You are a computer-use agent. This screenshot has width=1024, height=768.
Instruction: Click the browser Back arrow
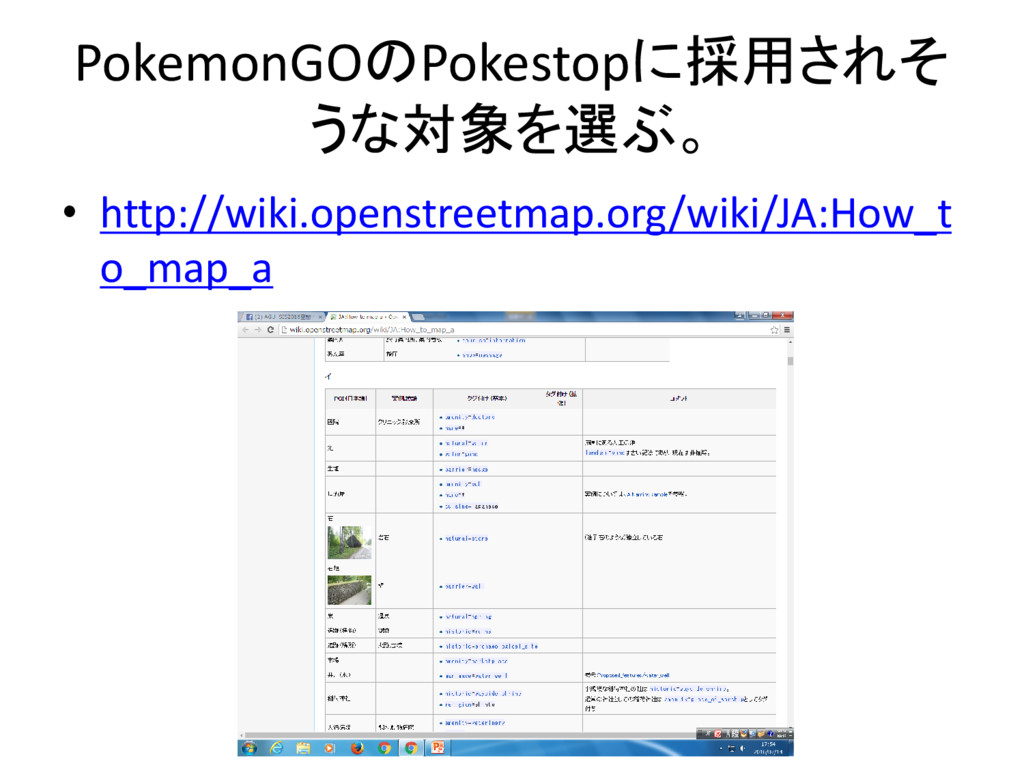[246, 330]
